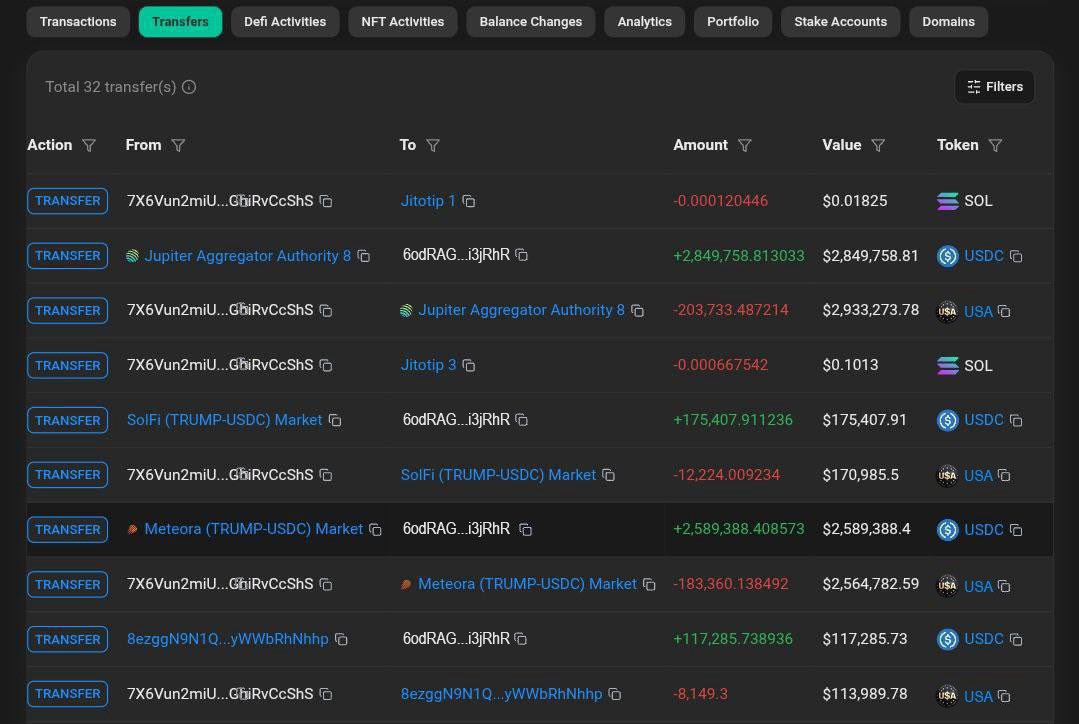The width and height of the screenshot is (1079, 724).
Task: Open the Transactions tab
Action: [x=78, y=21]
